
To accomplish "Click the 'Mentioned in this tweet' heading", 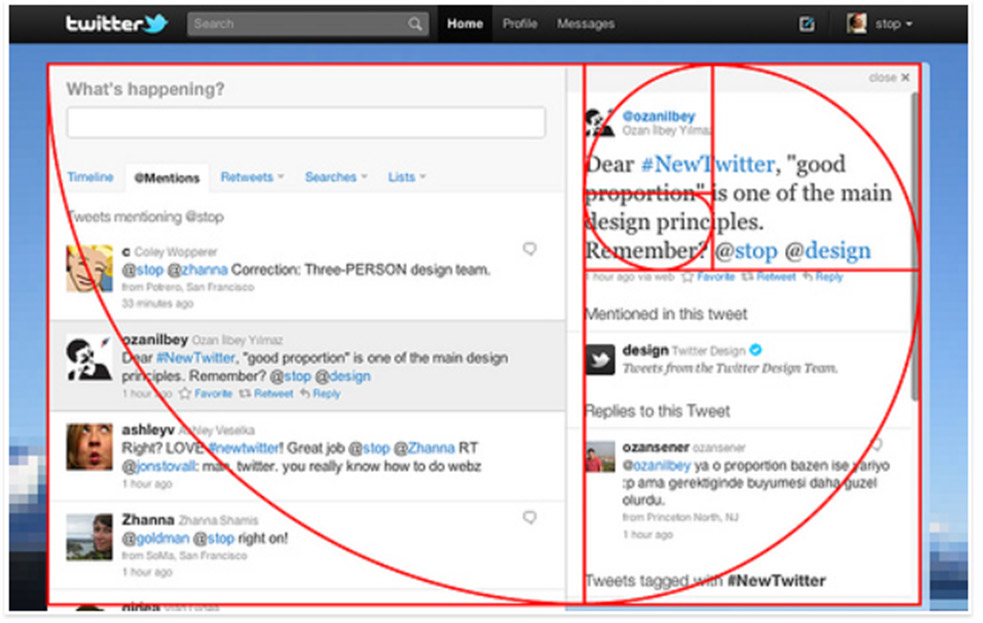I will (x=666, y=314).
